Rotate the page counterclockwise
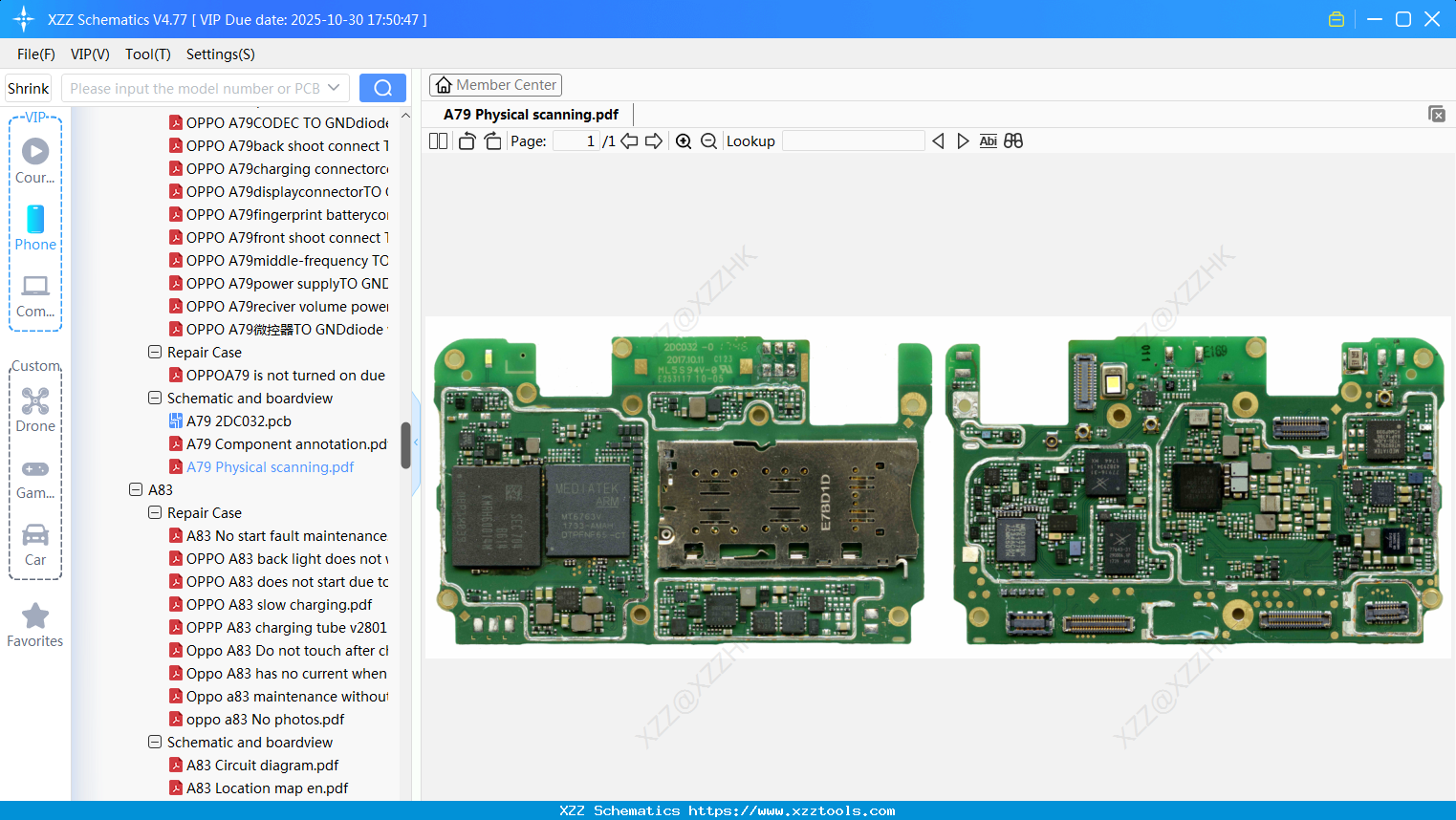Image resolution: width=1456 pixels, height=820 pixels. tap(467, 141)
